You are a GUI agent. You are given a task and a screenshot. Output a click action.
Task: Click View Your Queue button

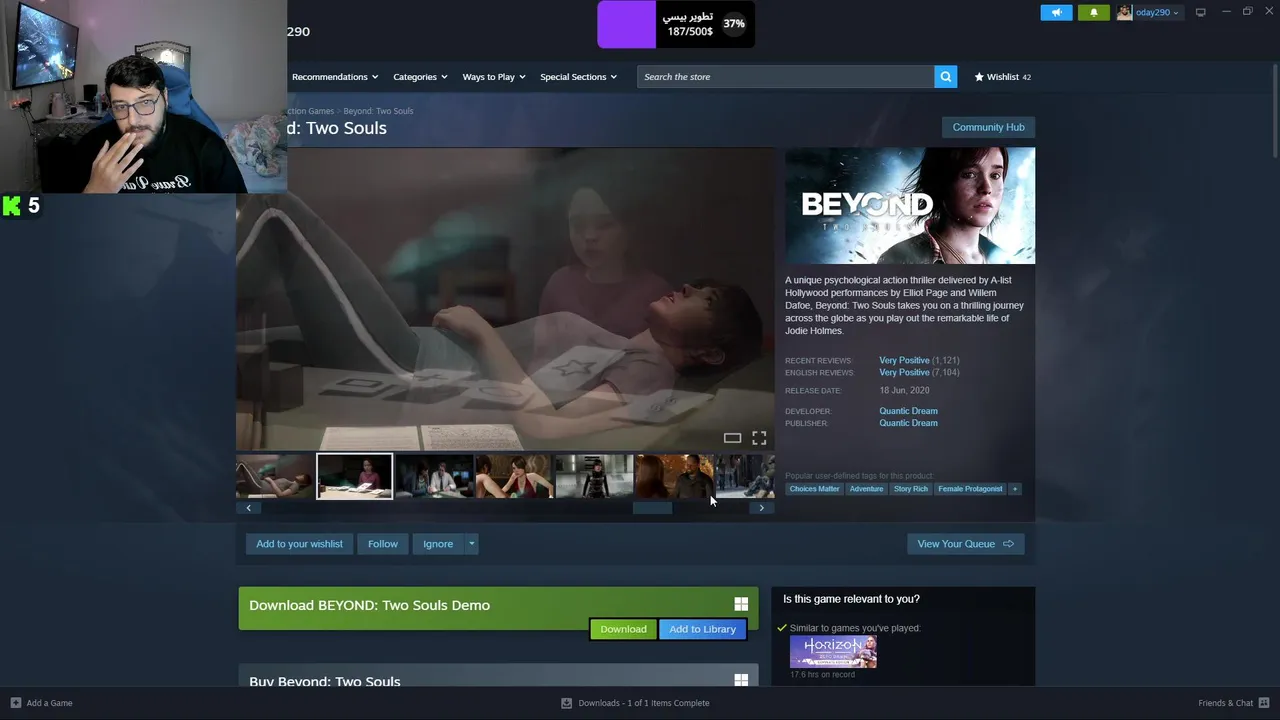(965, 544)
